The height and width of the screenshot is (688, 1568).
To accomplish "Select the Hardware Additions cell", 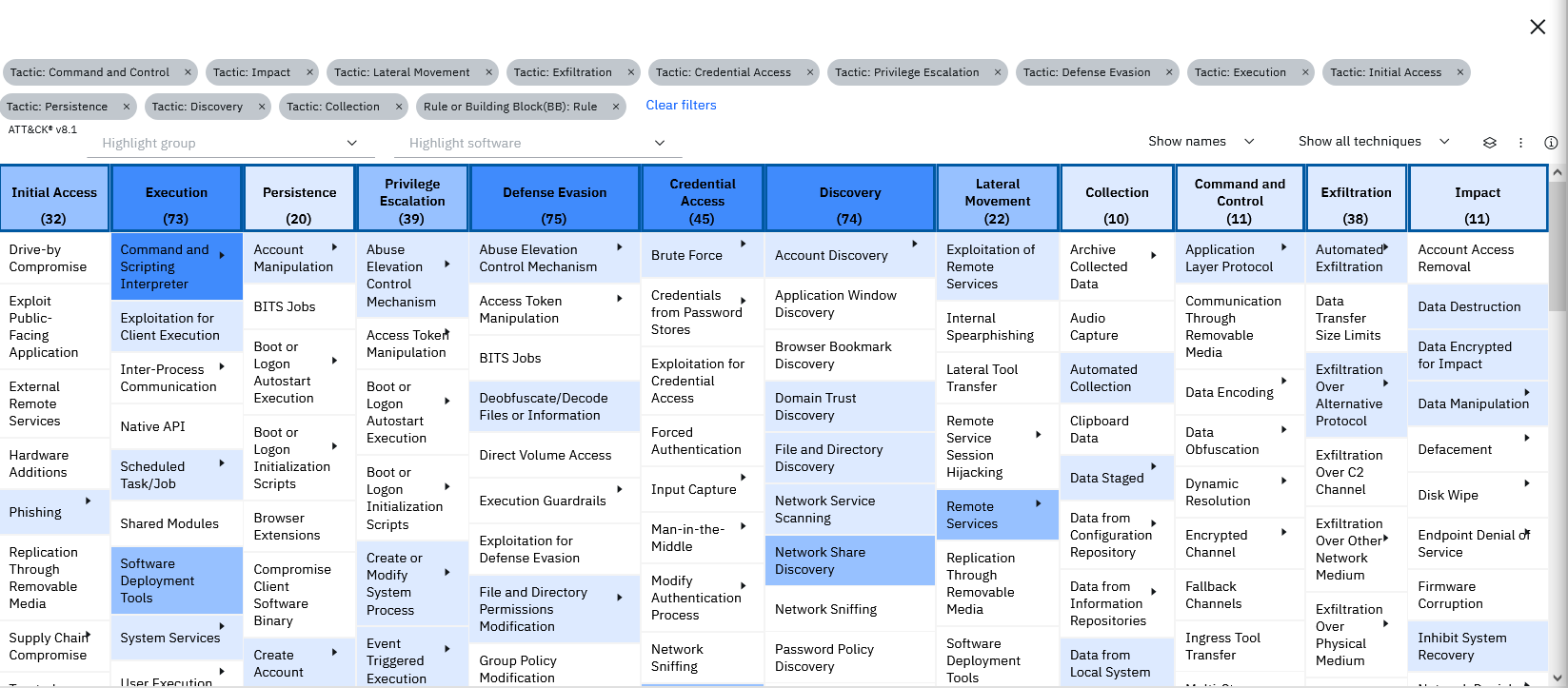I will (x=54, y=463).
